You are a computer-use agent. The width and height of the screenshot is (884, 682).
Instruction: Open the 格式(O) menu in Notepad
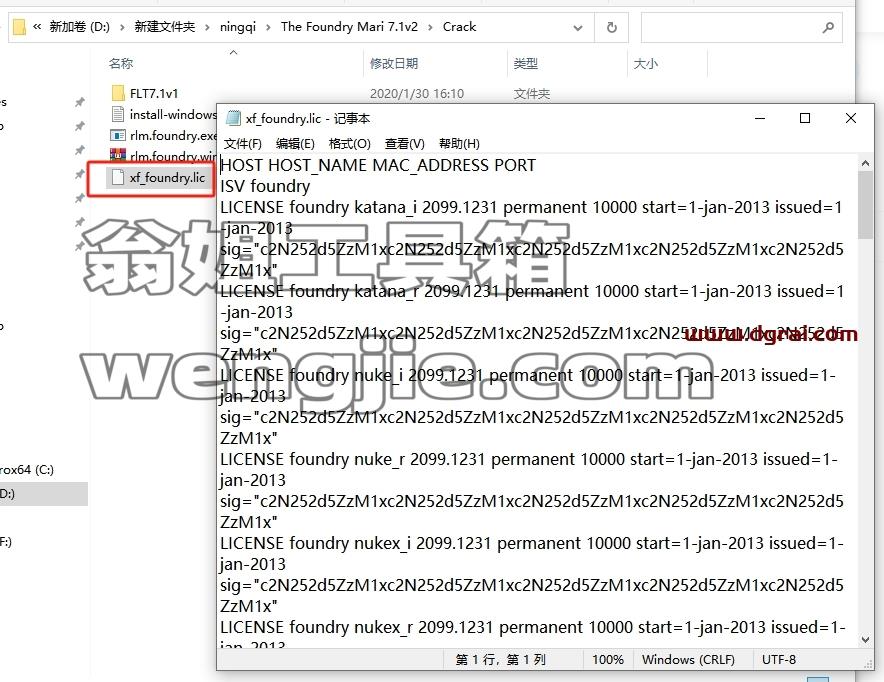pyautogui.click(x=350, y=144)
